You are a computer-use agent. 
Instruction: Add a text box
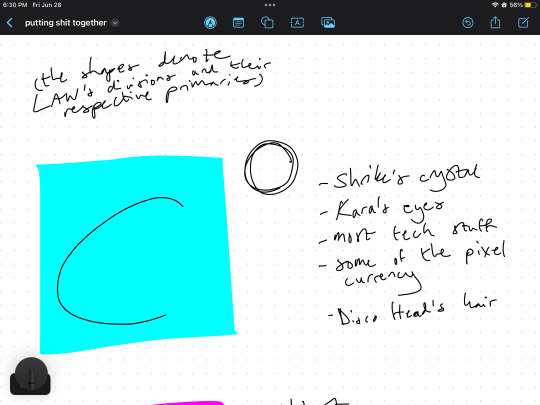point(297,23)
